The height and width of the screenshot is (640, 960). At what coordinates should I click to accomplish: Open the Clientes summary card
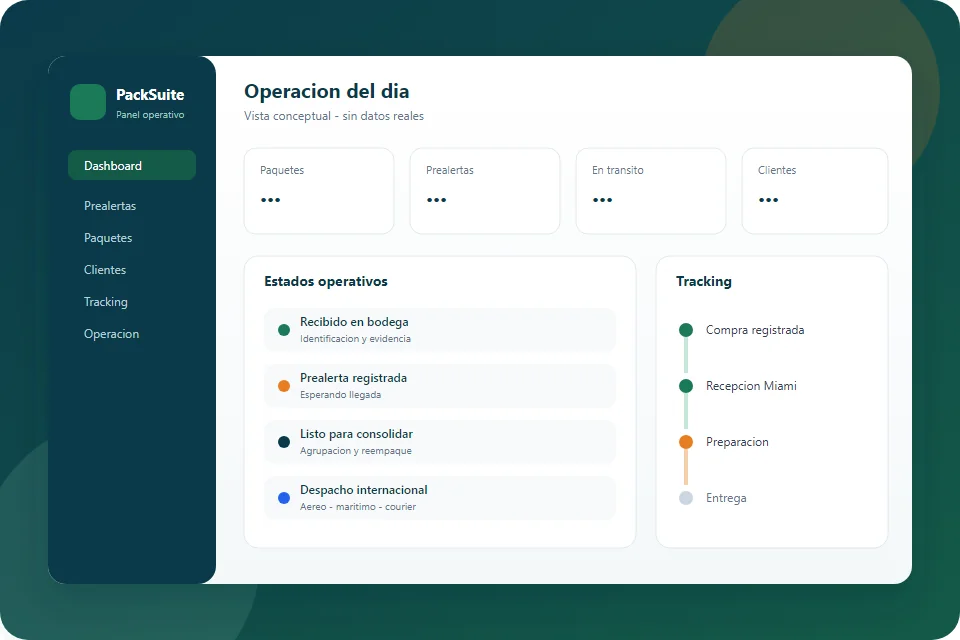click(x=815, y=190)
